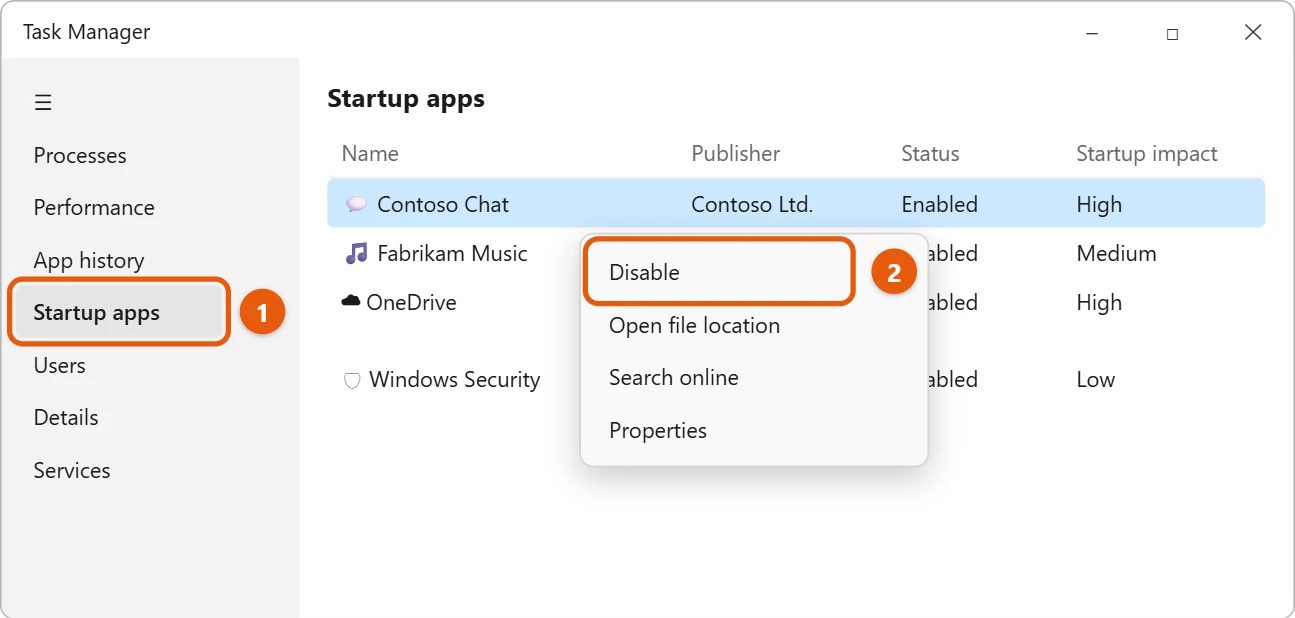Screen dimensions: 1295x618
Task: Click Enabled status of Contoso Chat
Action: coord(940,204)
